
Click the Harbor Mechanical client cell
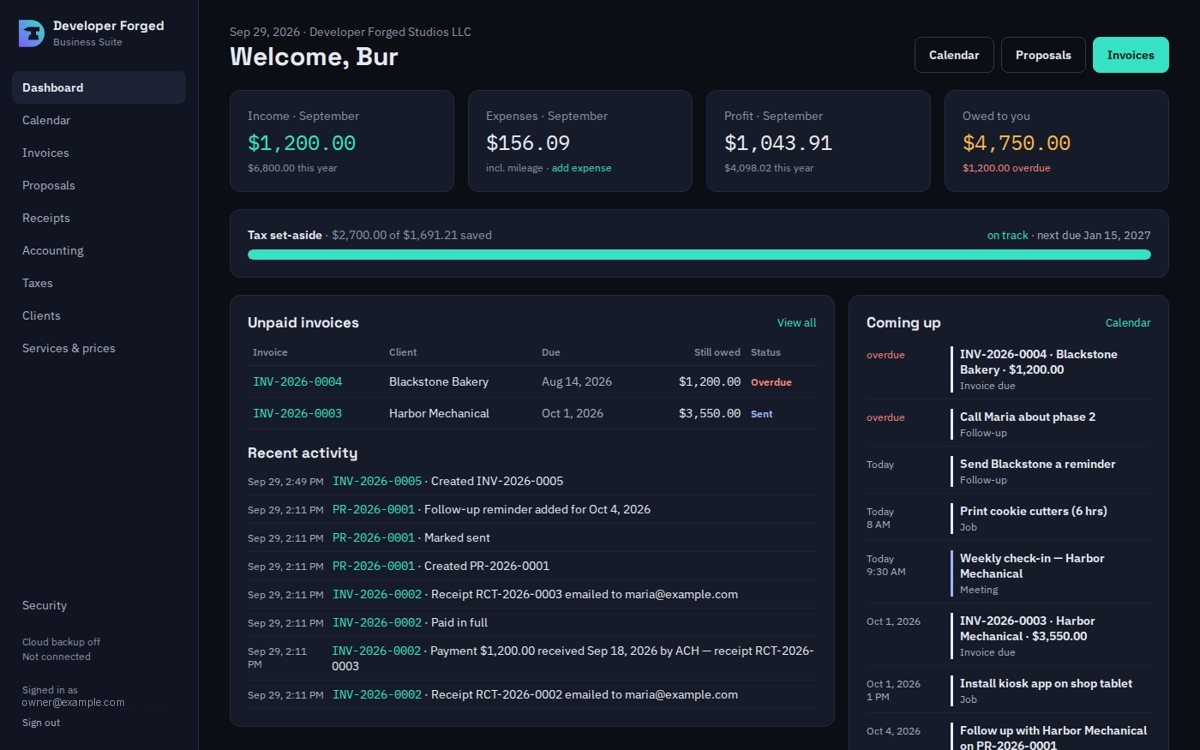(x=439, y=413)
